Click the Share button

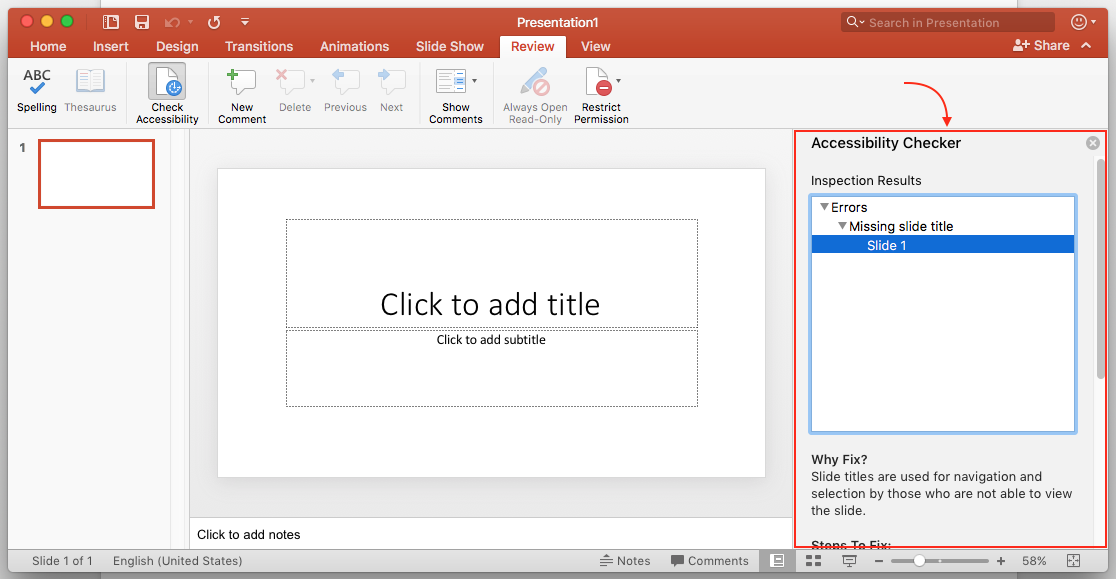click(x=1041, y=46)
